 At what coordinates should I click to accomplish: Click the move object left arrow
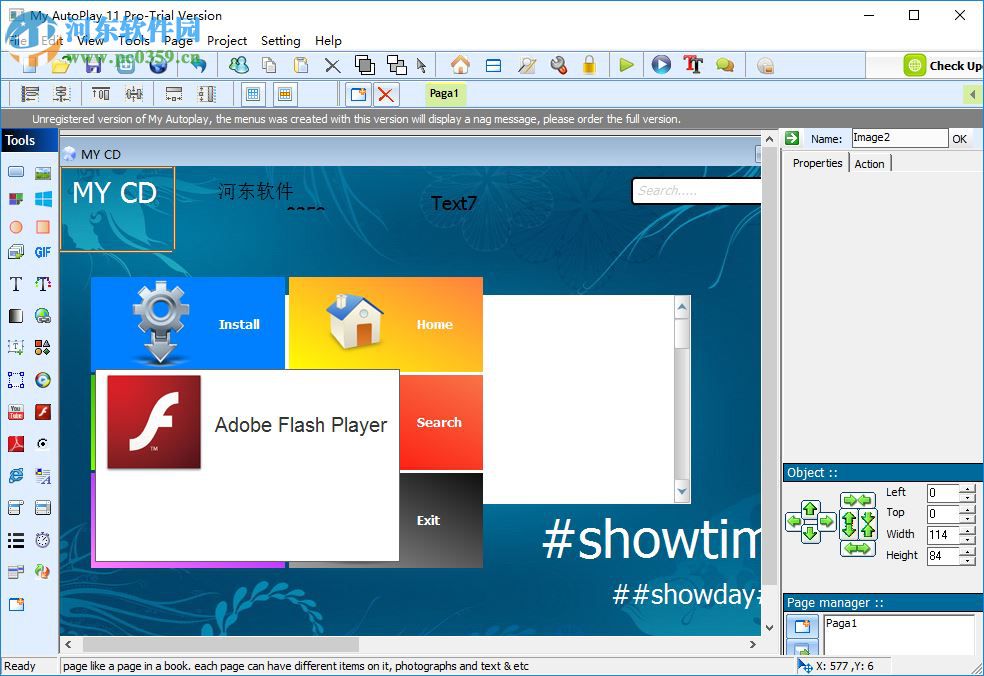(x=794, y=521)
